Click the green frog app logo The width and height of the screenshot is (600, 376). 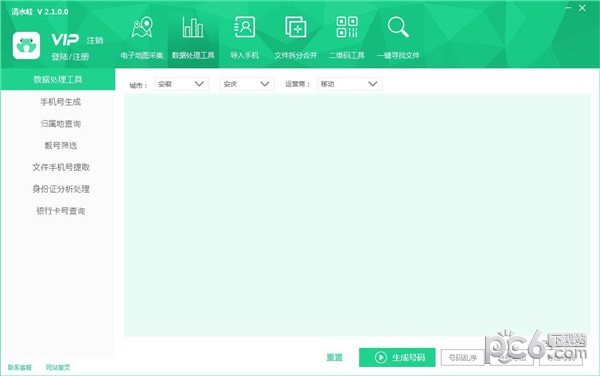pos(26,46)
